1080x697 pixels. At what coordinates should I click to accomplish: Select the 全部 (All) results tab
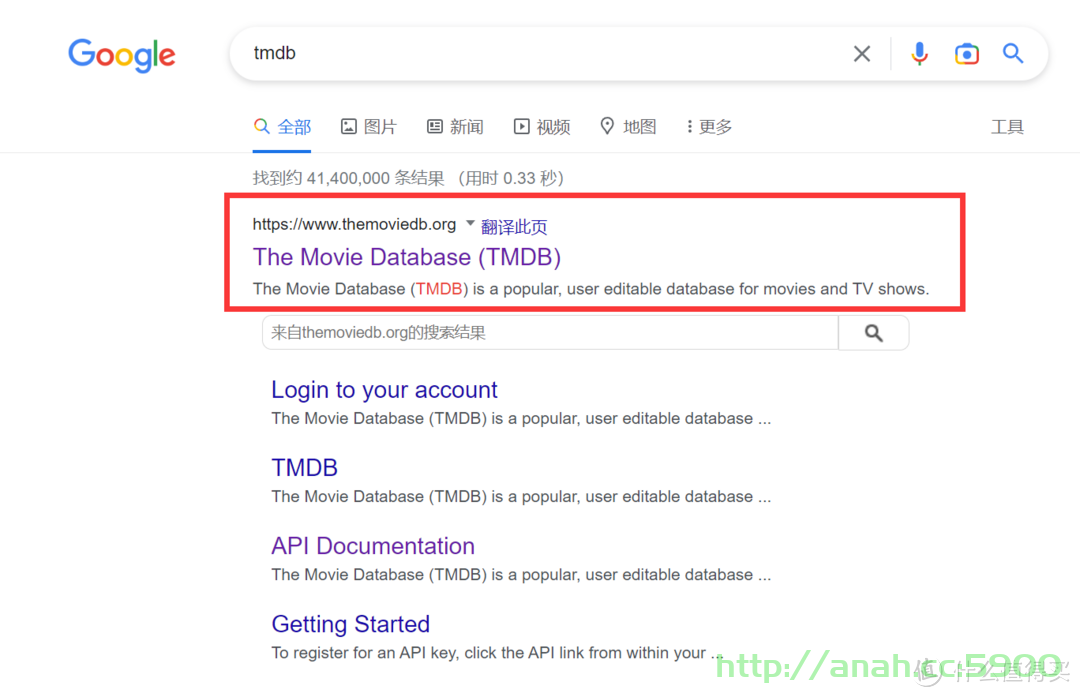[x=282, y=127]
